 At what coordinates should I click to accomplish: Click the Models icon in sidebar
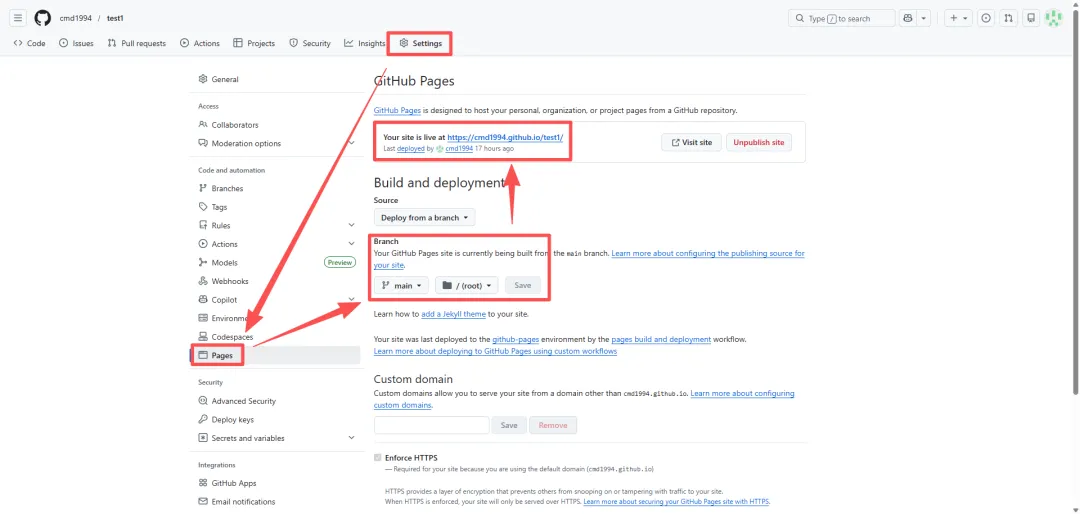click(x=203, y=263)
